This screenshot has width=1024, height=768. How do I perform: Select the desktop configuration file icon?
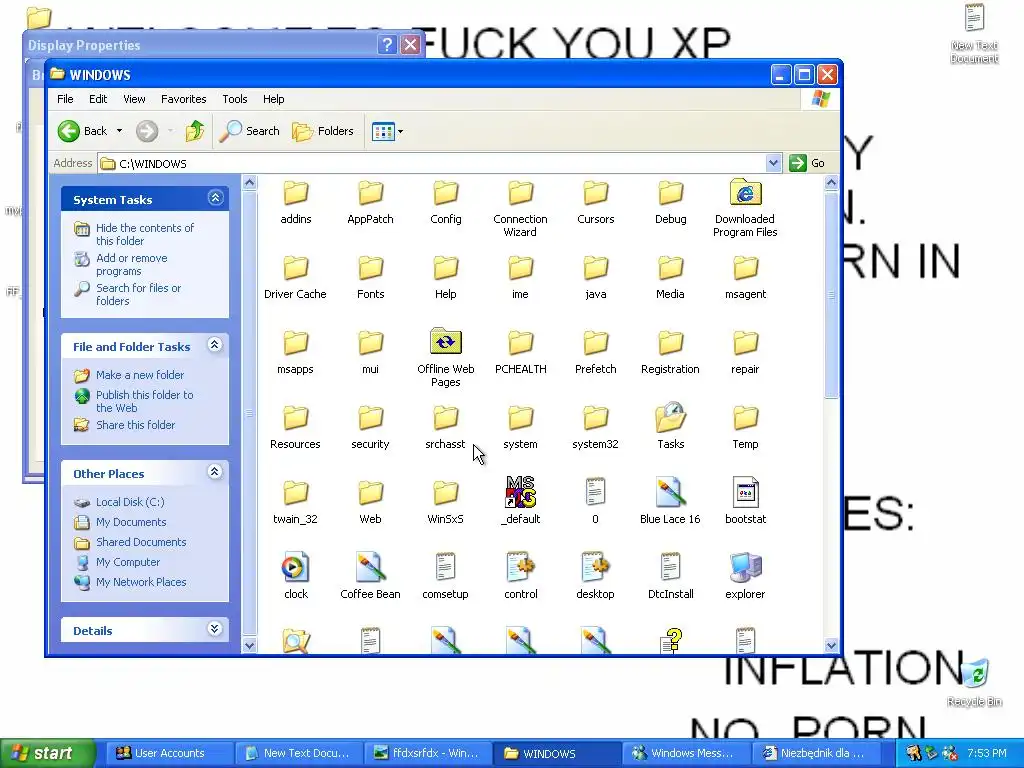click(595, 567)
